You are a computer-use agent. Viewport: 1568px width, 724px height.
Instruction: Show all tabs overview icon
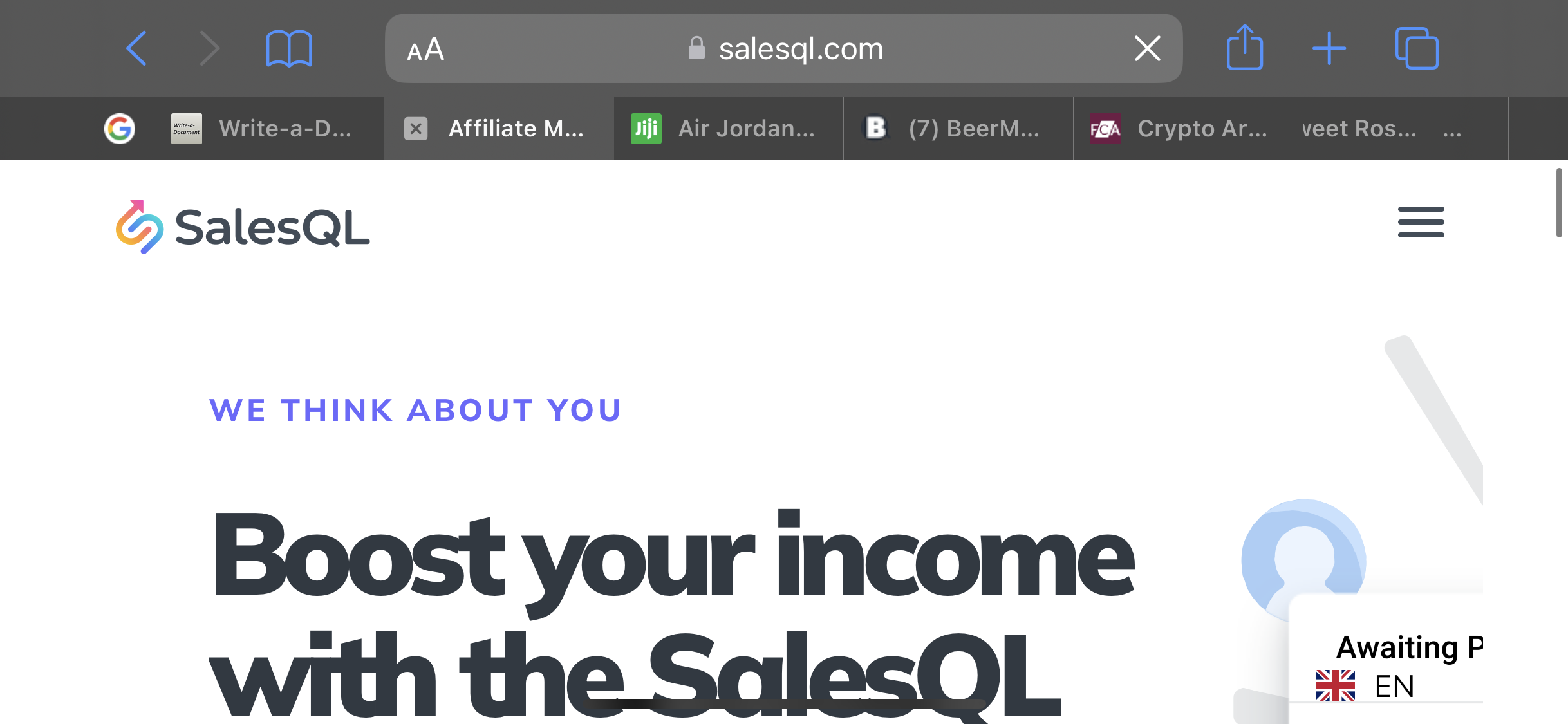1417,48
